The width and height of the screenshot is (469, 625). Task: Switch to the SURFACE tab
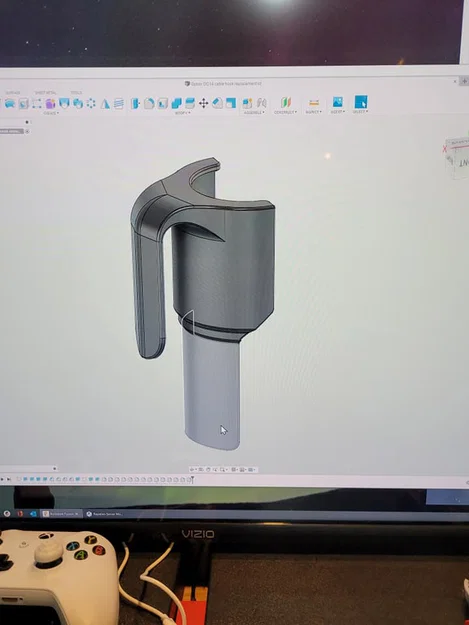point(13,93)
